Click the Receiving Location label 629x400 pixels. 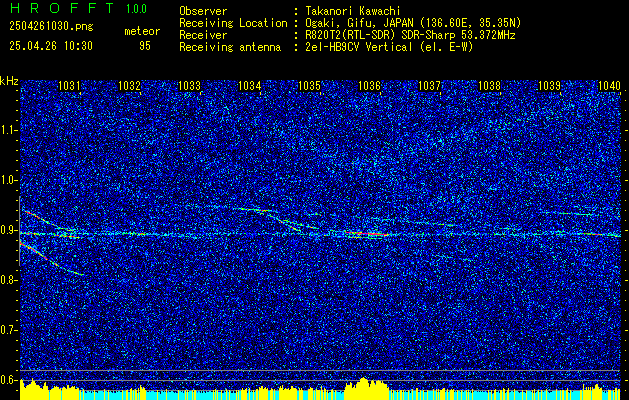coord(233,23)
